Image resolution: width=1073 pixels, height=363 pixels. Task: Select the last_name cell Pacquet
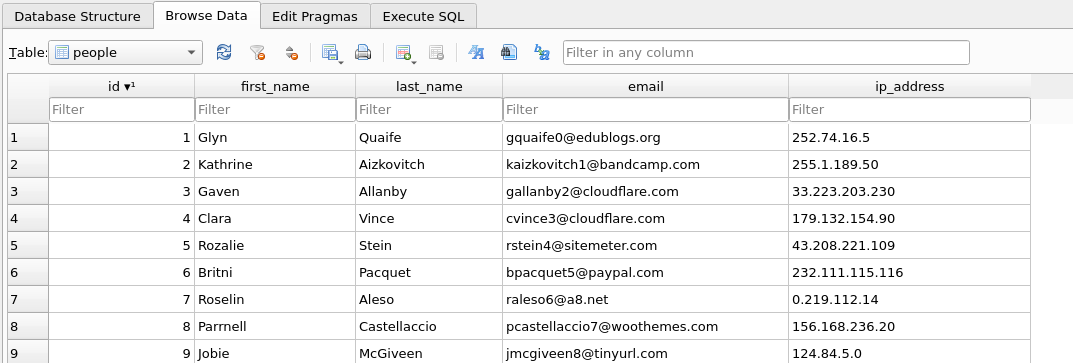click(429, 273)
